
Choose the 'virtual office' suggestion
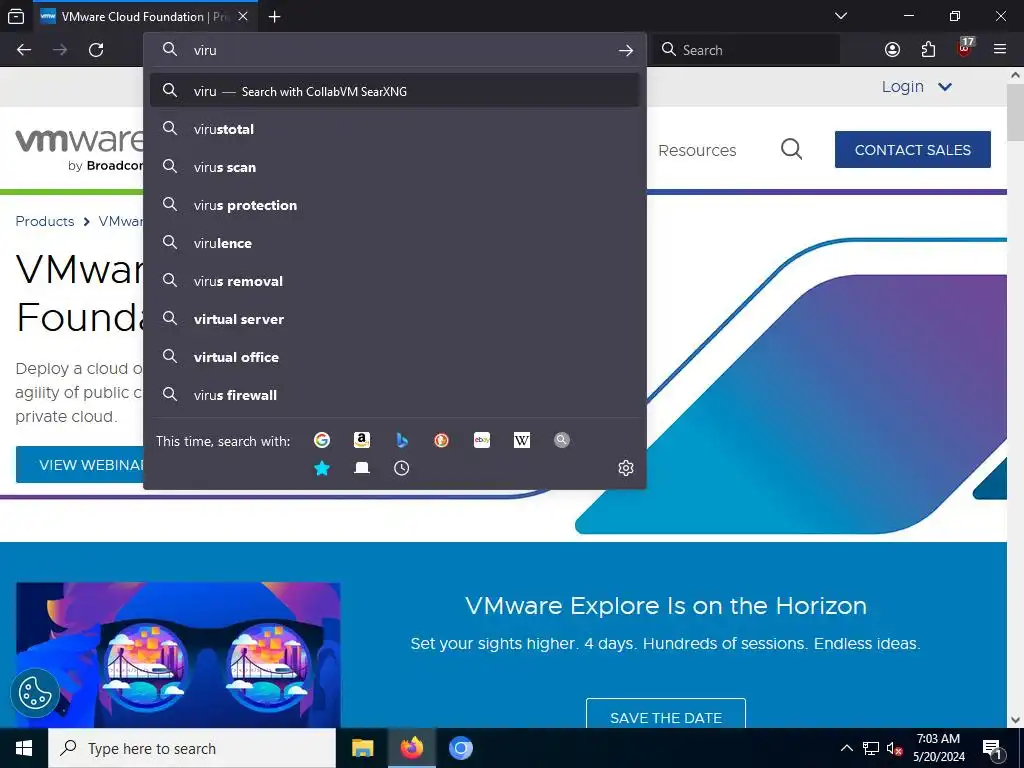click(394, 357)
